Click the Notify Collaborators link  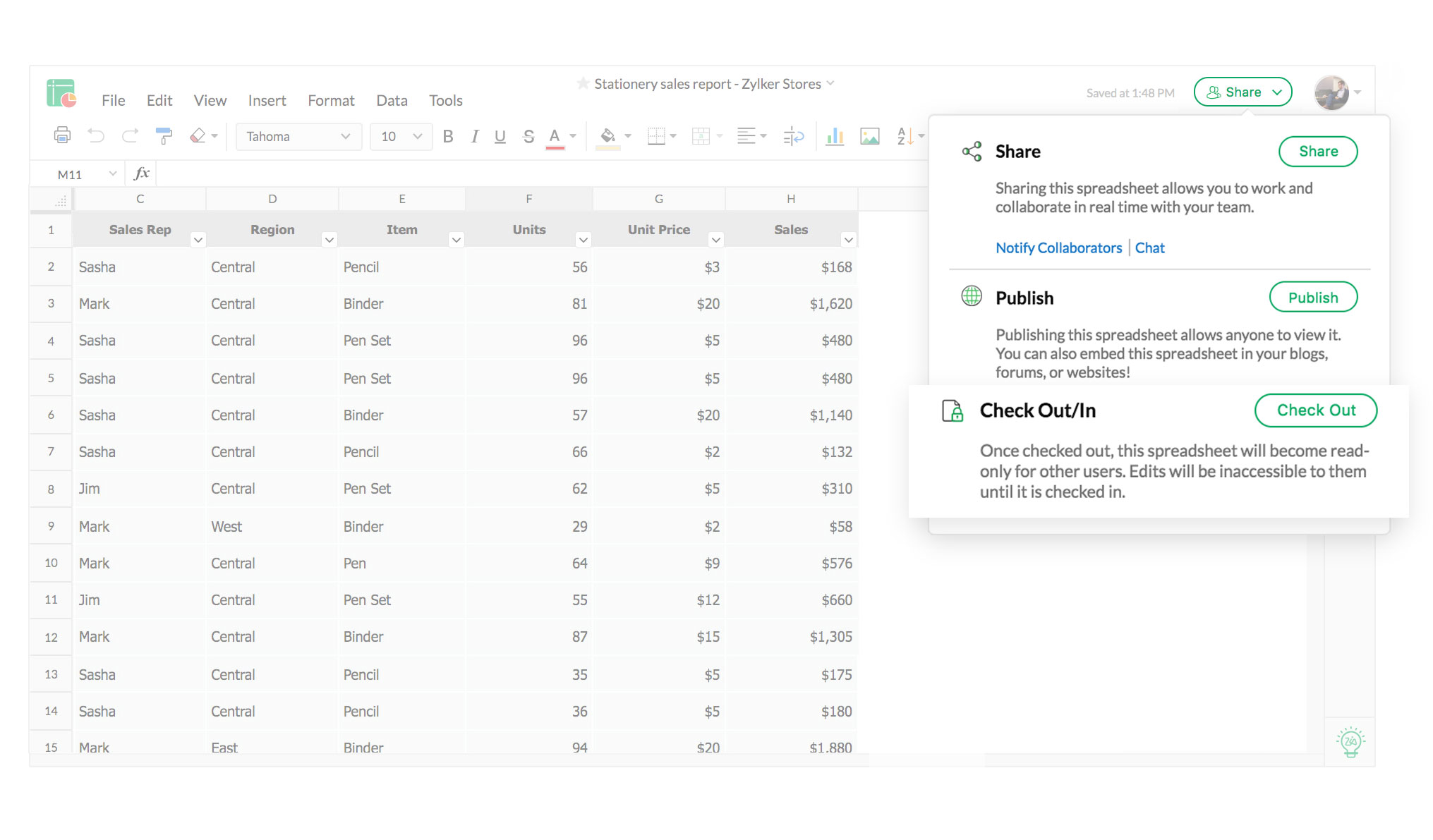tap(1057, 247)
